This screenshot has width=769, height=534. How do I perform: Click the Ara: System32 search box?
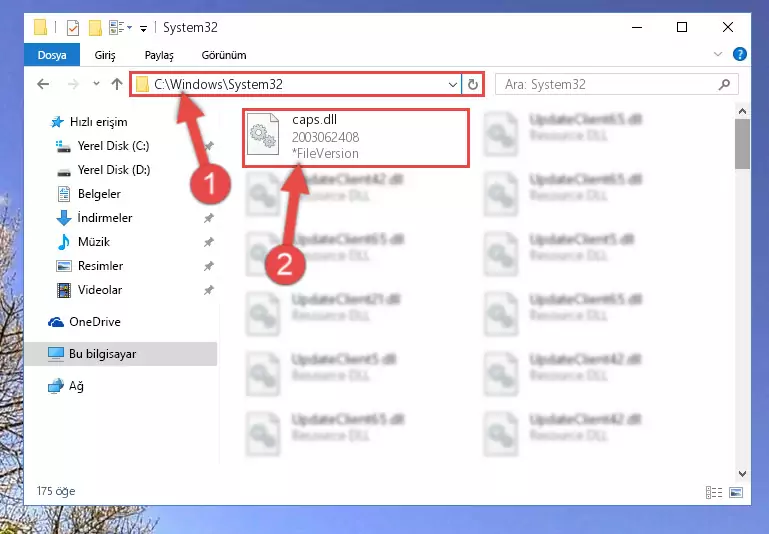point(616,84)
